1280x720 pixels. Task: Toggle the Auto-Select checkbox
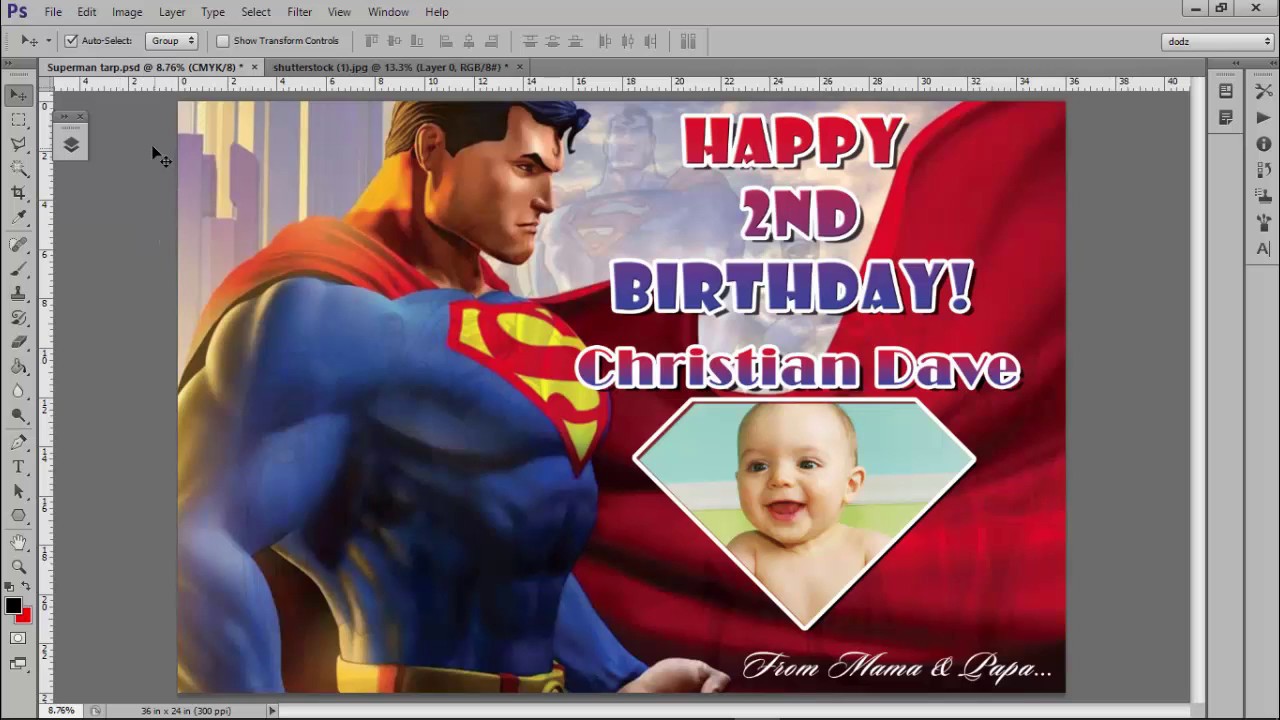pyautogui.click(x=71, y=41)
